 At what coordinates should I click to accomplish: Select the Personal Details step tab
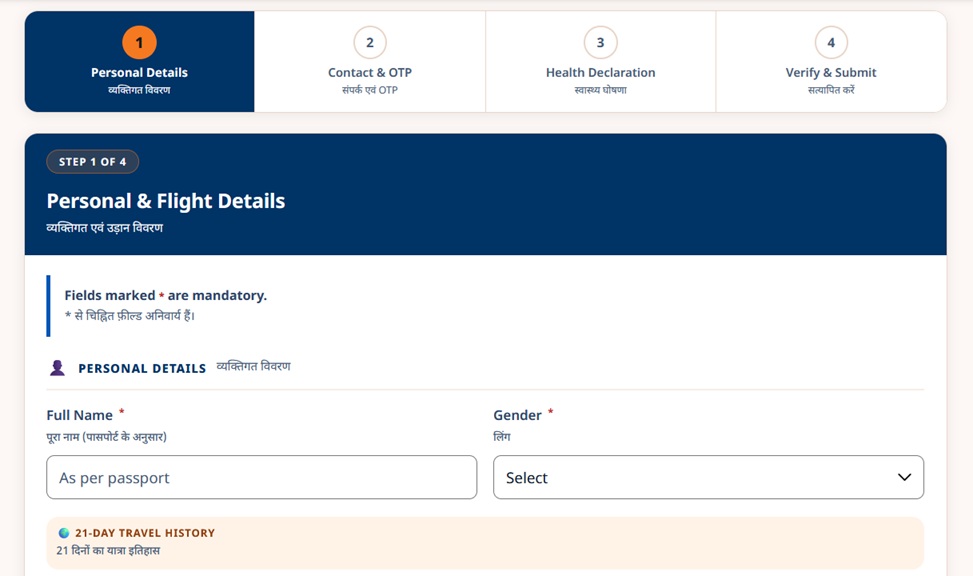coord(139,61)
